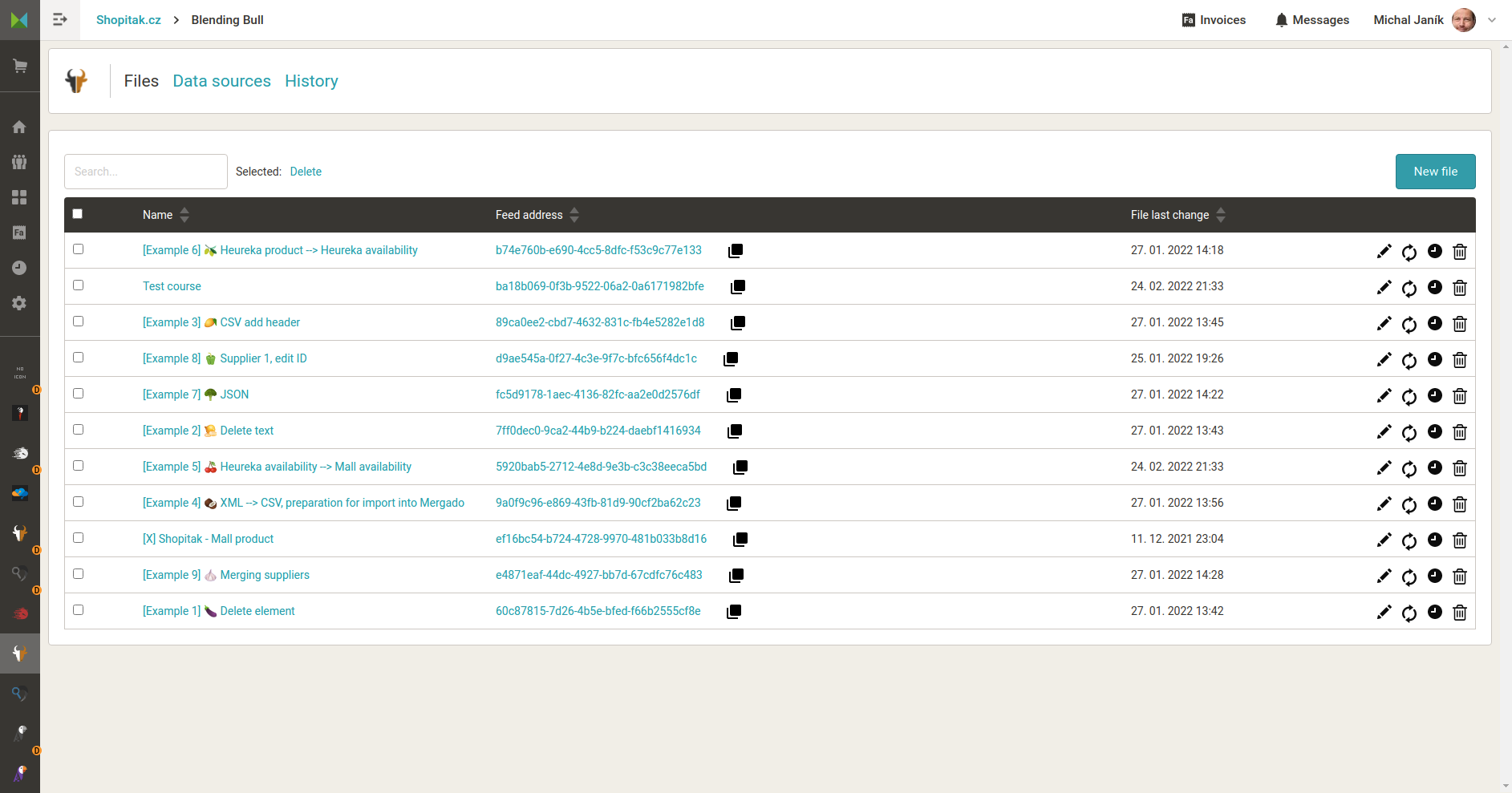This screenshot has width=1512, height=793.
Task: Edit [Example 8] Supplier 1 with pencil icon
Action: coord(1384,359)
